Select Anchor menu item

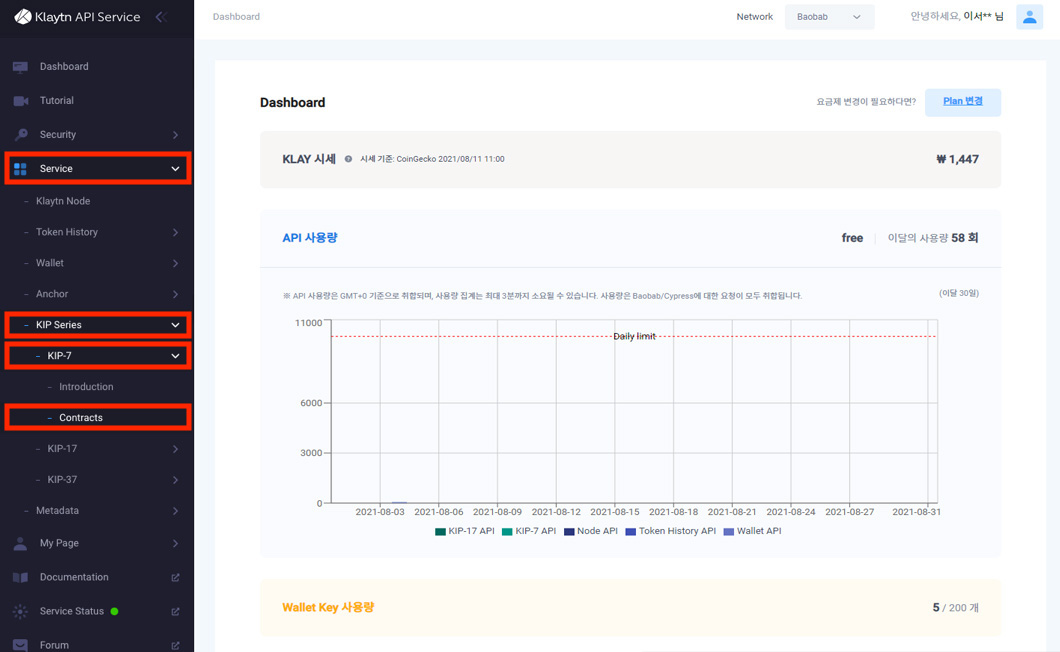click(52, 294)
